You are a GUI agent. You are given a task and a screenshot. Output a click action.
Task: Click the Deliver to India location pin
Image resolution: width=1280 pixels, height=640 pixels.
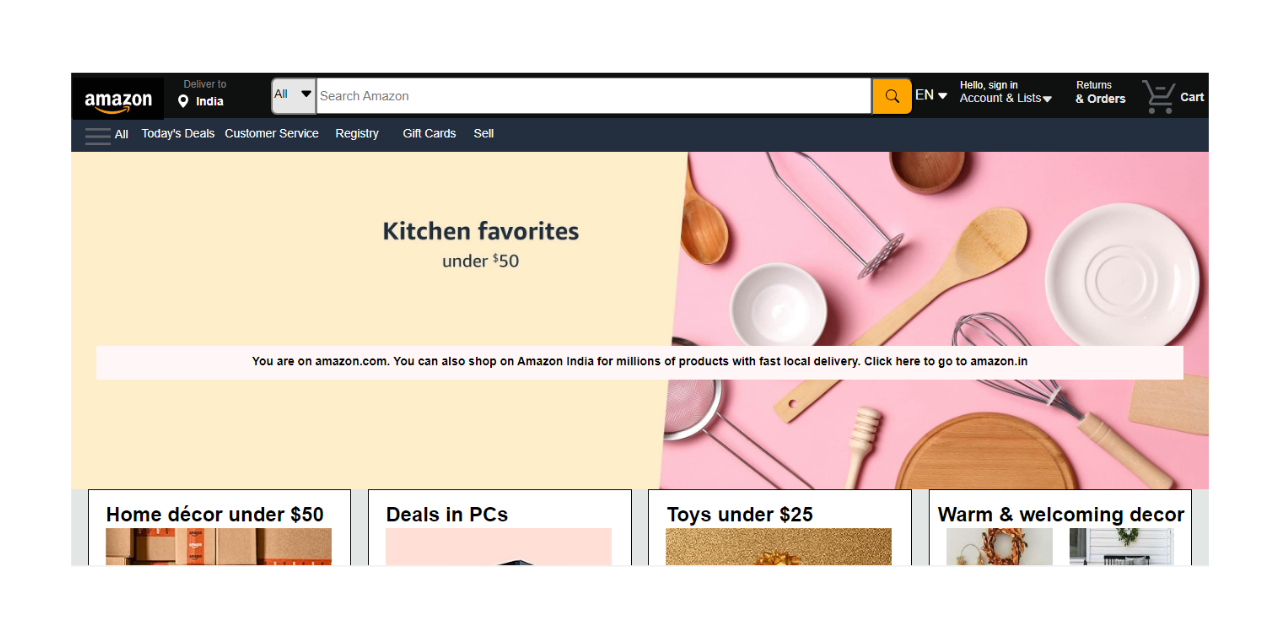pyautogui.click(x=183, y=101)
